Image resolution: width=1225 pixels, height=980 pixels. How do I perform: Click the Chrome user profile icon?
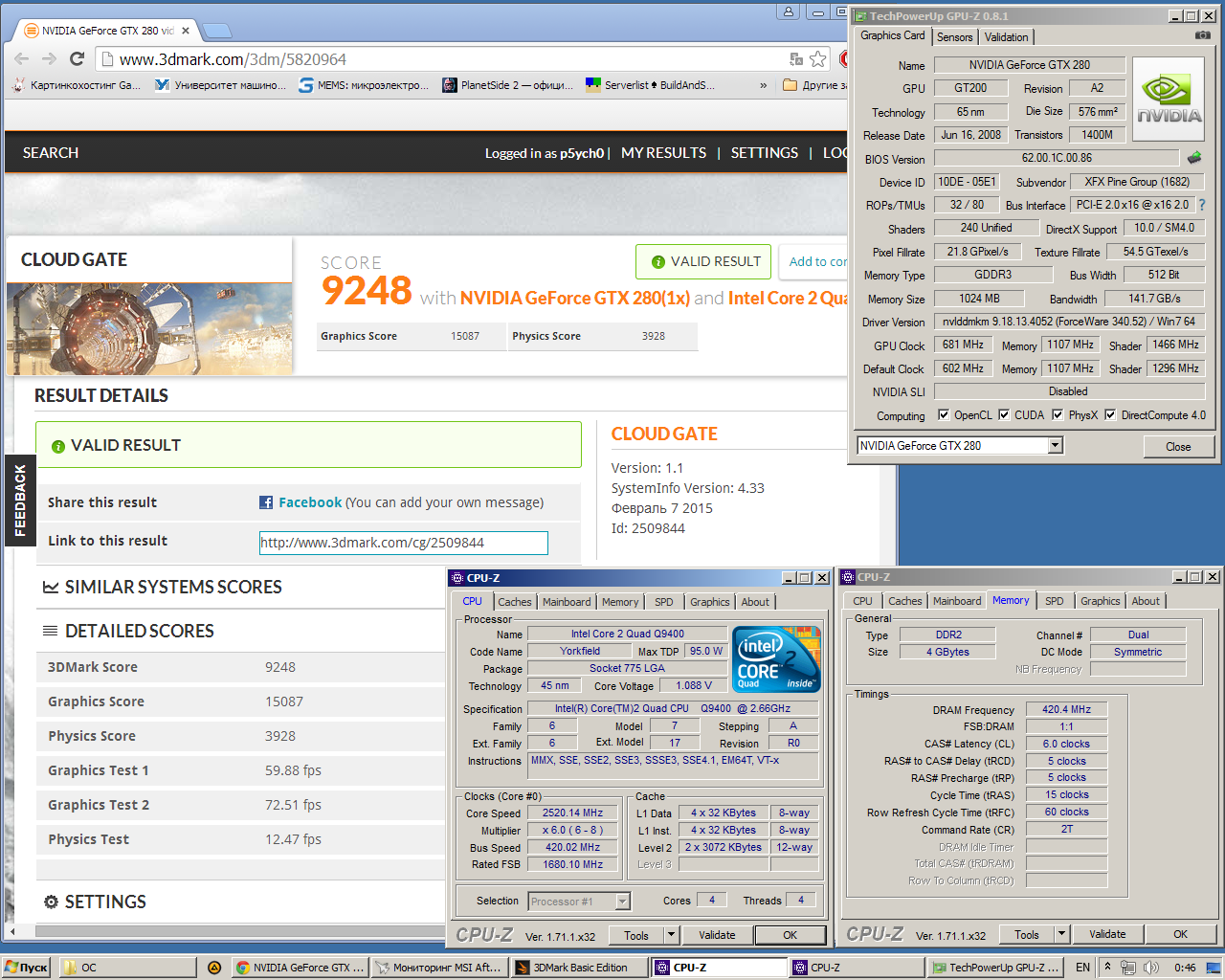pyautogui.click(x=788, y=11)
